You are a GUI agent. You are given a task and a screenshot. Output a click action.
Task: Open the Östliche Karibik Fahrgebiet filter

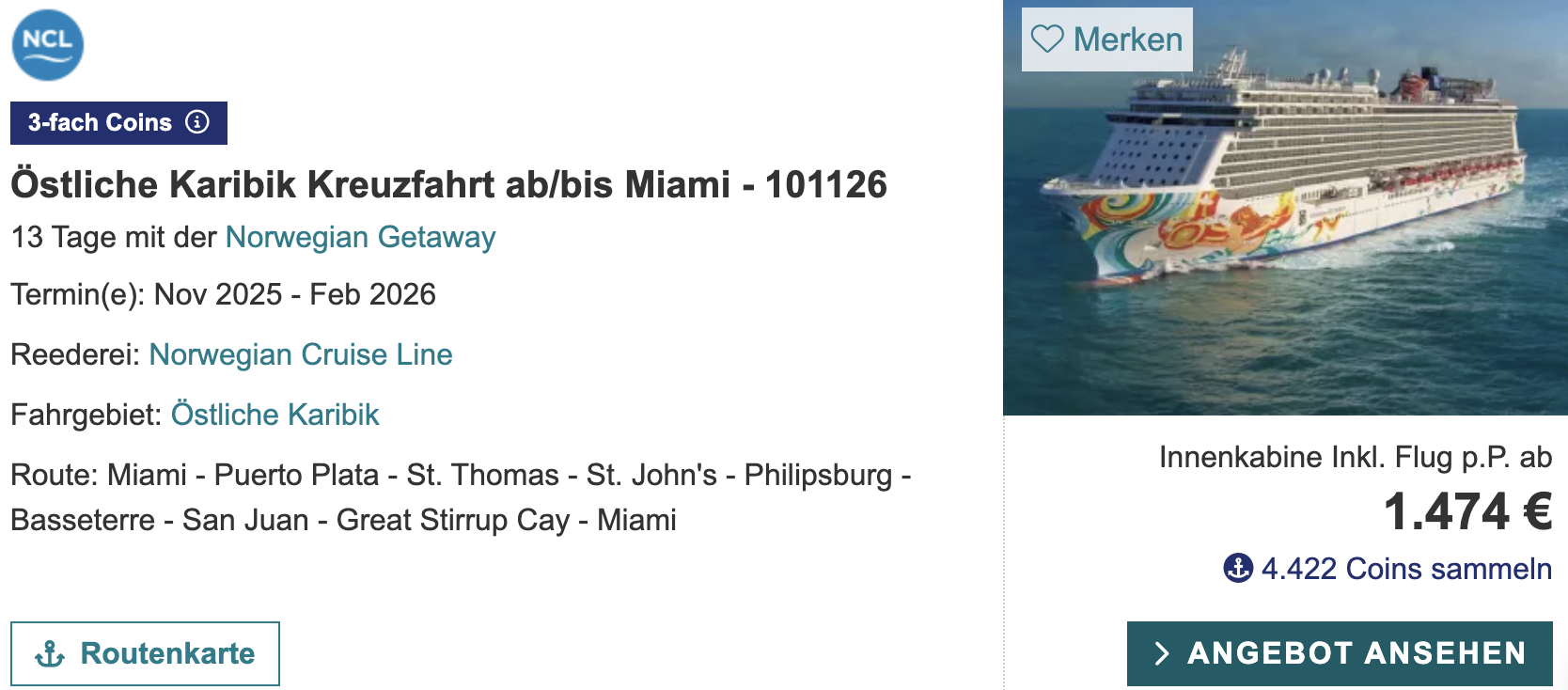pos(274,414)
